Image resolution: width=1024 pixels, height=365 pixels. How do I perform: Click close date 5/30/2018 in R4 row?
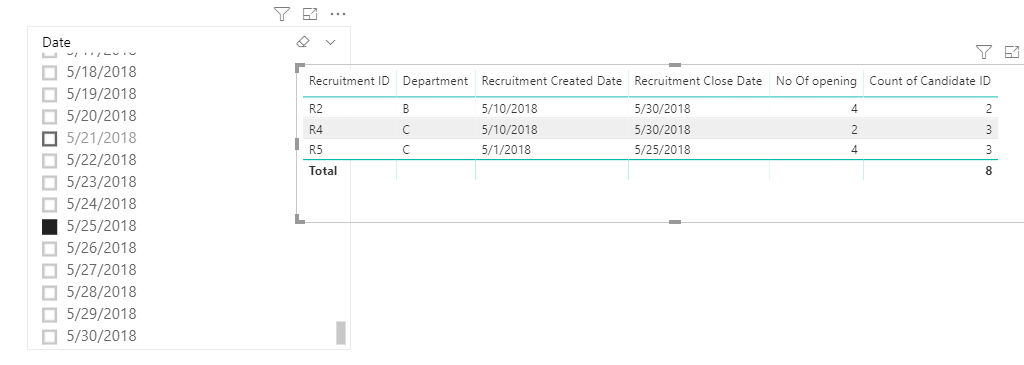[x=662, y=129]
